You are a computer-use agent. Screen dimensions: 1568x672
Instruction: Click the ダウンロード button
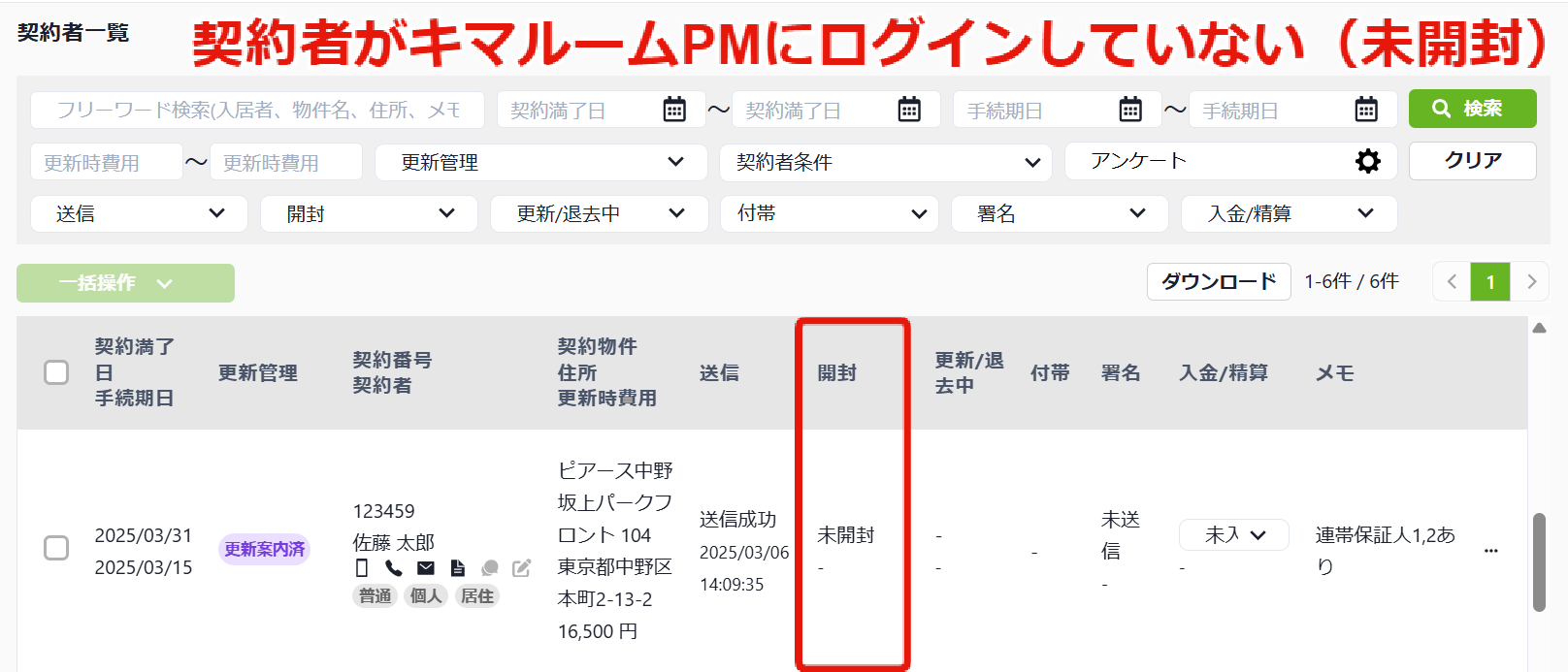coord(1219,282)
